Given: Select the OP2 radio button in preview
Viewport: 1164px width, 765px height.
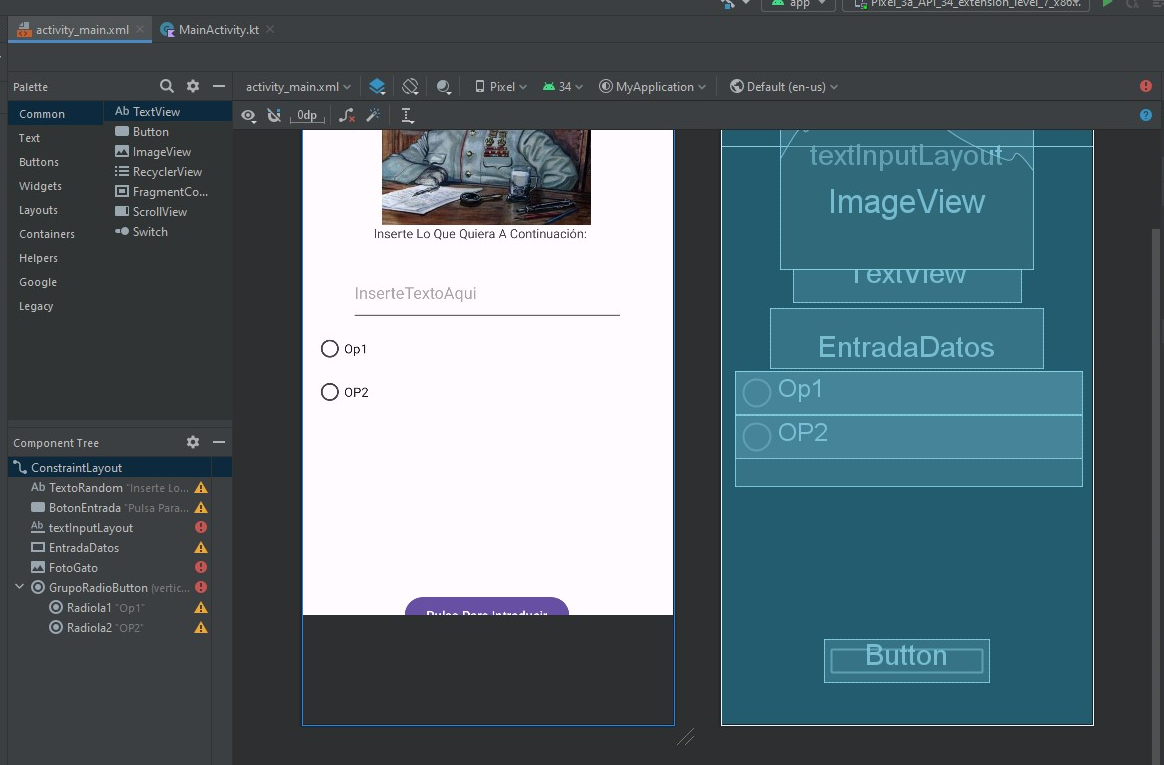Looking at the screenshot, I should [x=330, y=392].
